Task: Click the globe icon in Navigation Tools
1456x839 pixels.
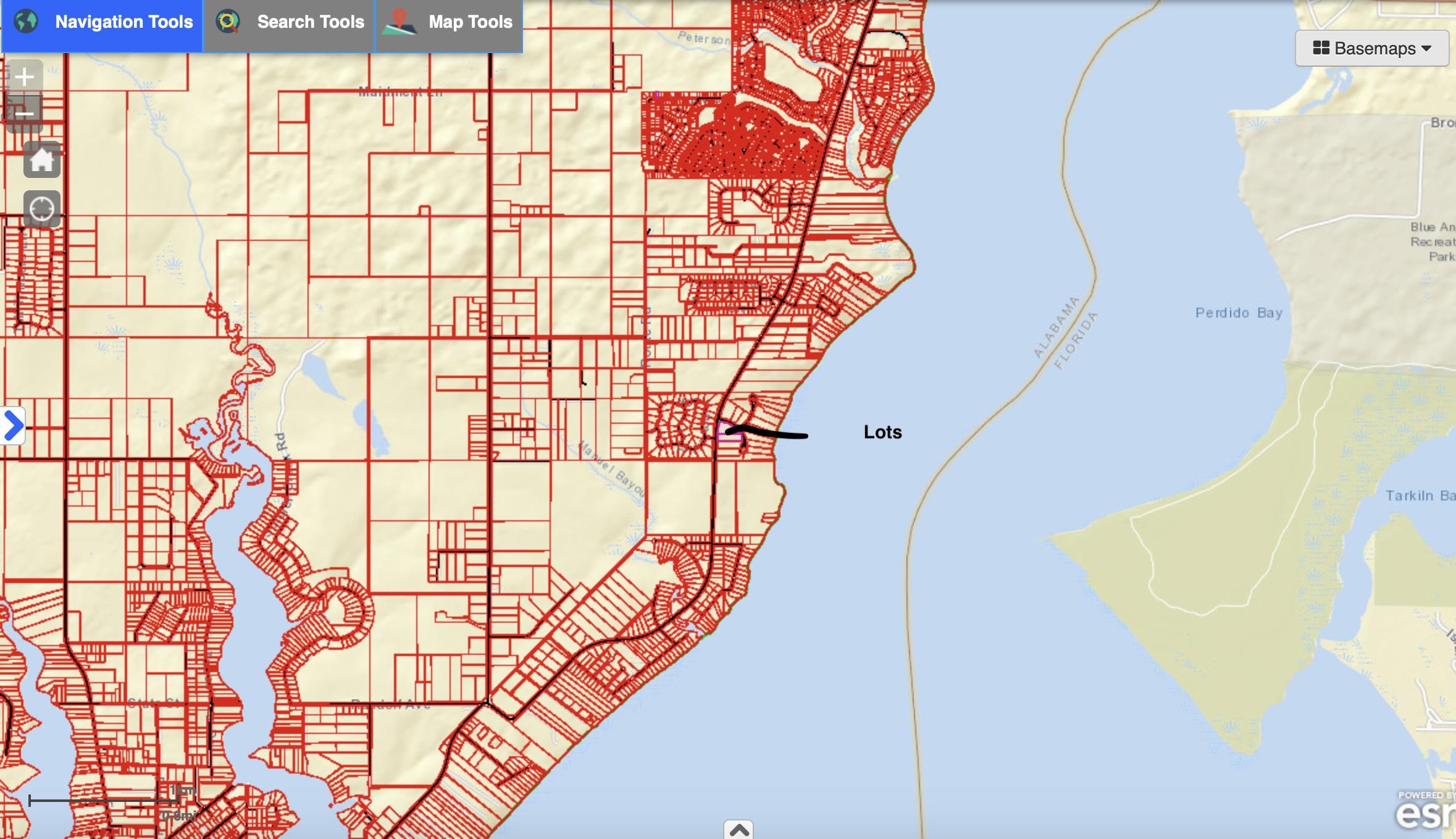Action: [x=27, y=22]
